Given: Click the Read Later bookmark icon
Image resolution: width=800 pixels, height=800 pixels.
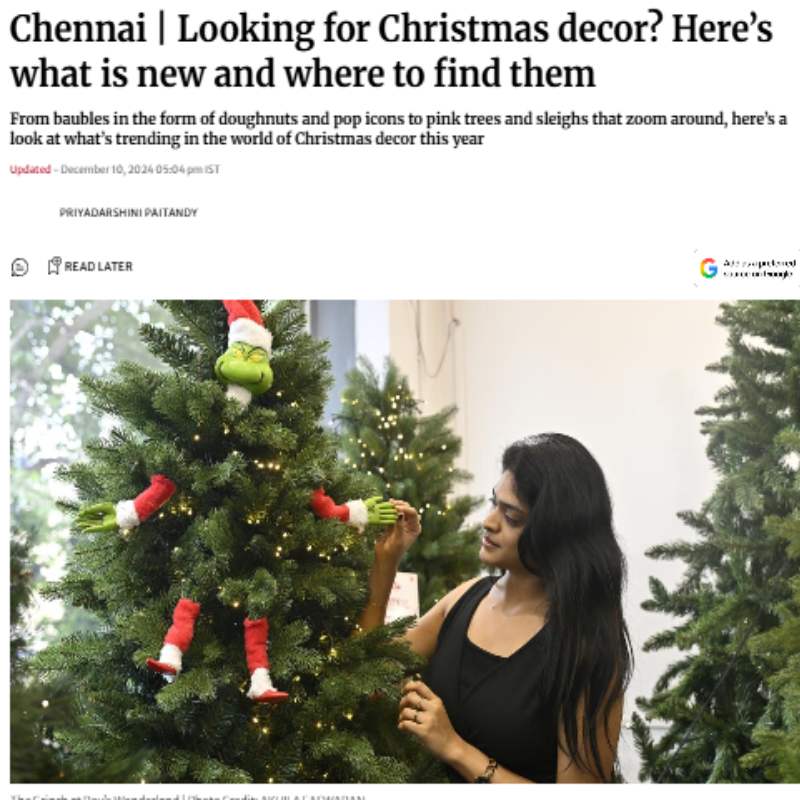Looking at the screenshot, I should click(x=54, y=266).
